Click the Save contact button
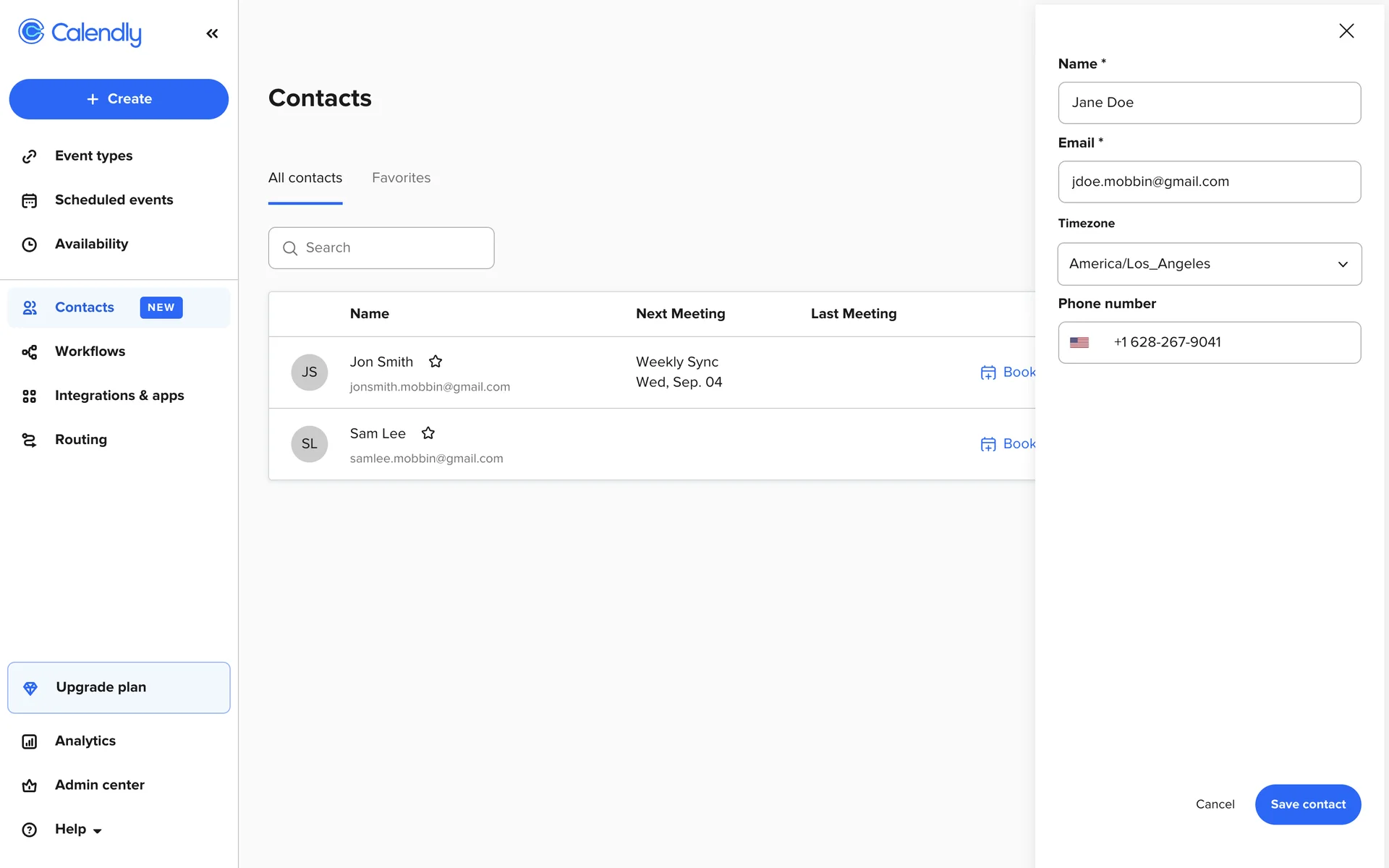The width and height of the screenshot is (1389, 868). [1307, 804]
